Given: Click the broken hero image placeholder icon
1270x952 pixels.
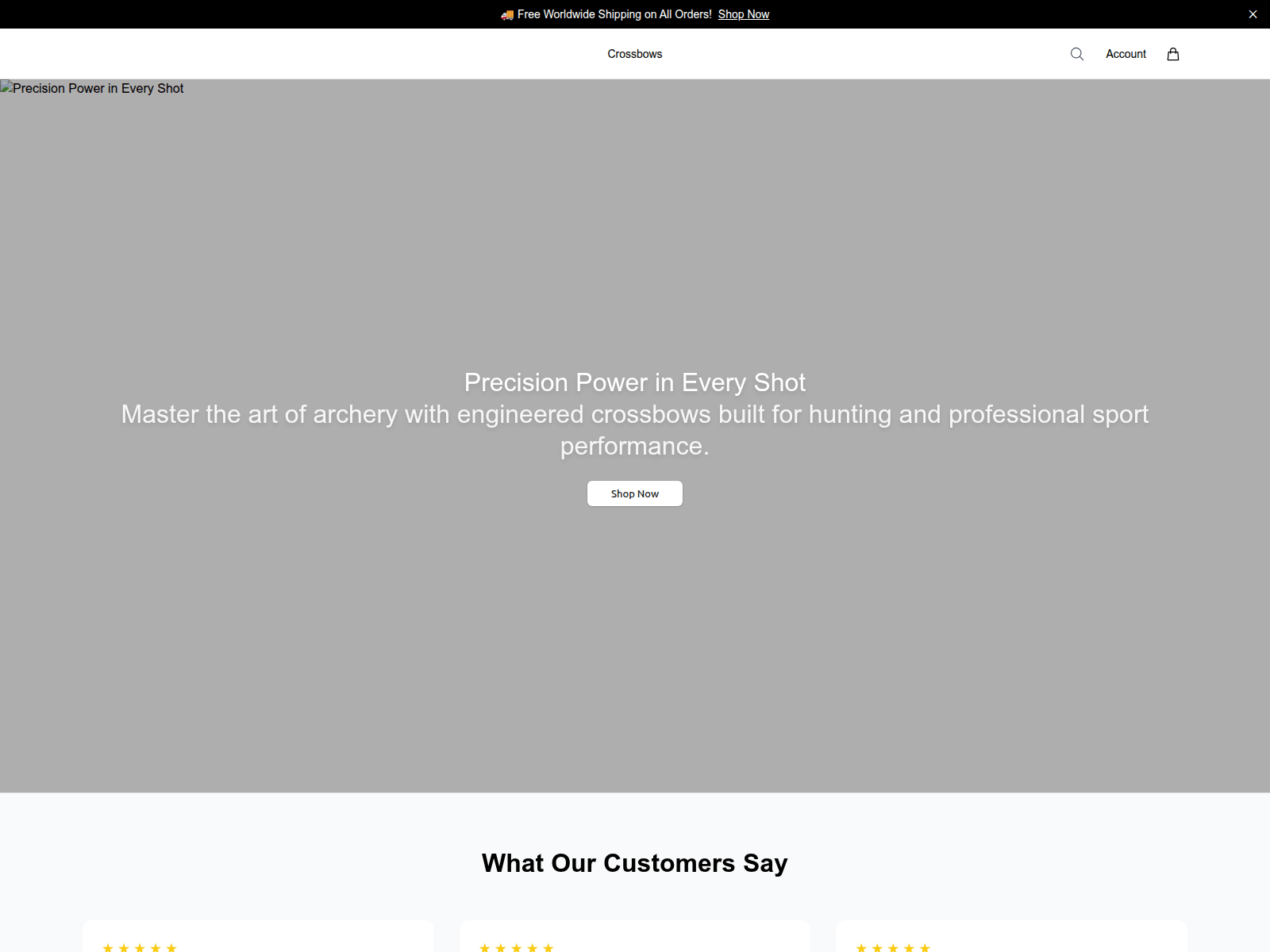Looking at the screenshot, I should [x=6, y=87].
